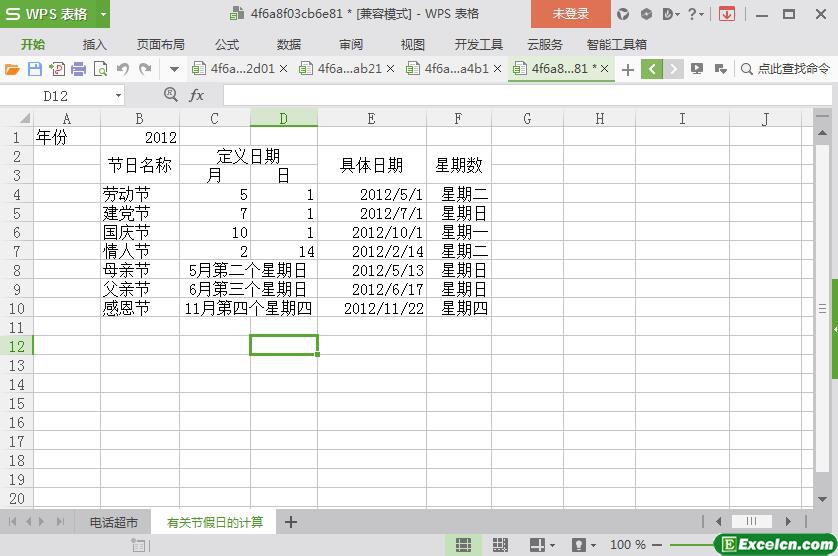Viewport: 838px width, 556px height.
Task: Open file with folder icon
Action: [x=12, y=69]
